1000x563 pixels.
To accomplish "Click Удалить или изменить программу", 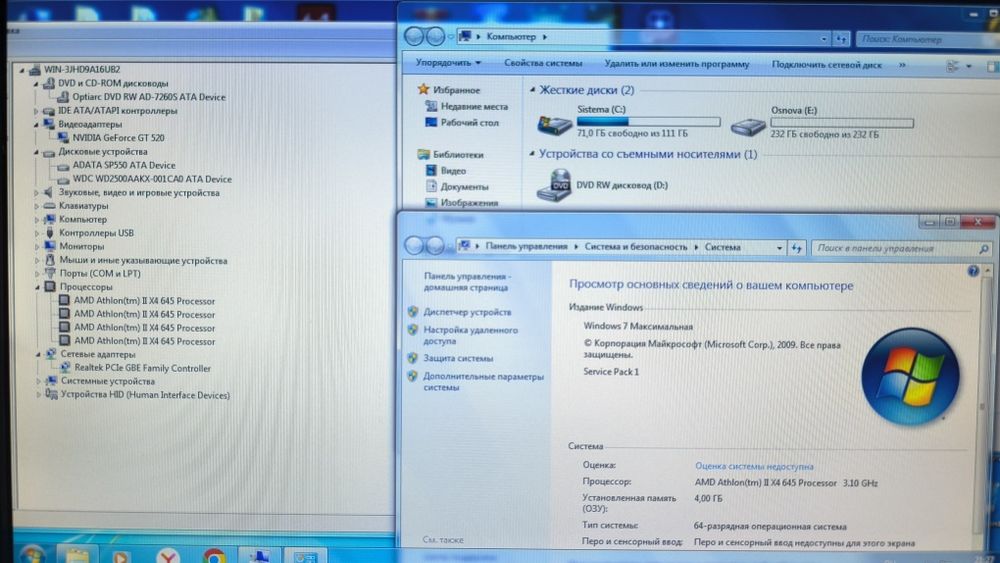I will click(x=677, y=64).
